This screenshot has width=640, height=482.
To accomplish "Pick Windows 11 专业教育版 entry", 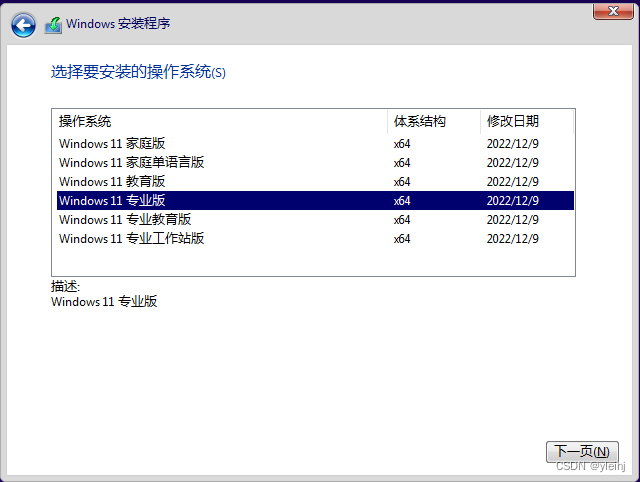I will (124, 220).
